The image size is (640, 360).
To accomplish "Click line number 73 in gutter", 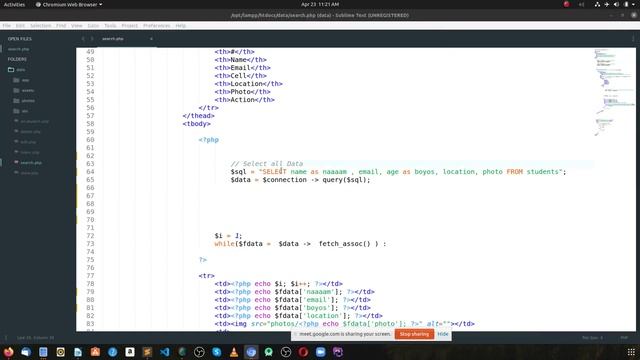I will [x=90, y=244].
